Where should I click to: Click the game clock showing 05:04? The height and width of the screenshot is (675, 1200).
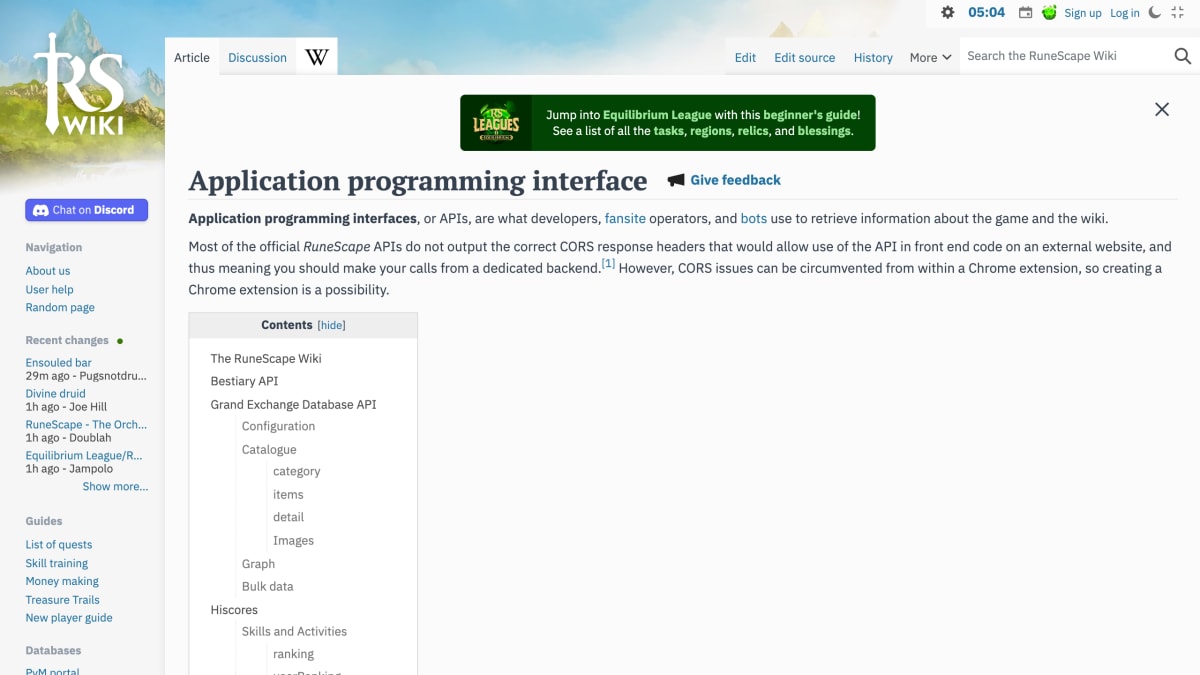(x=986, y=12)
